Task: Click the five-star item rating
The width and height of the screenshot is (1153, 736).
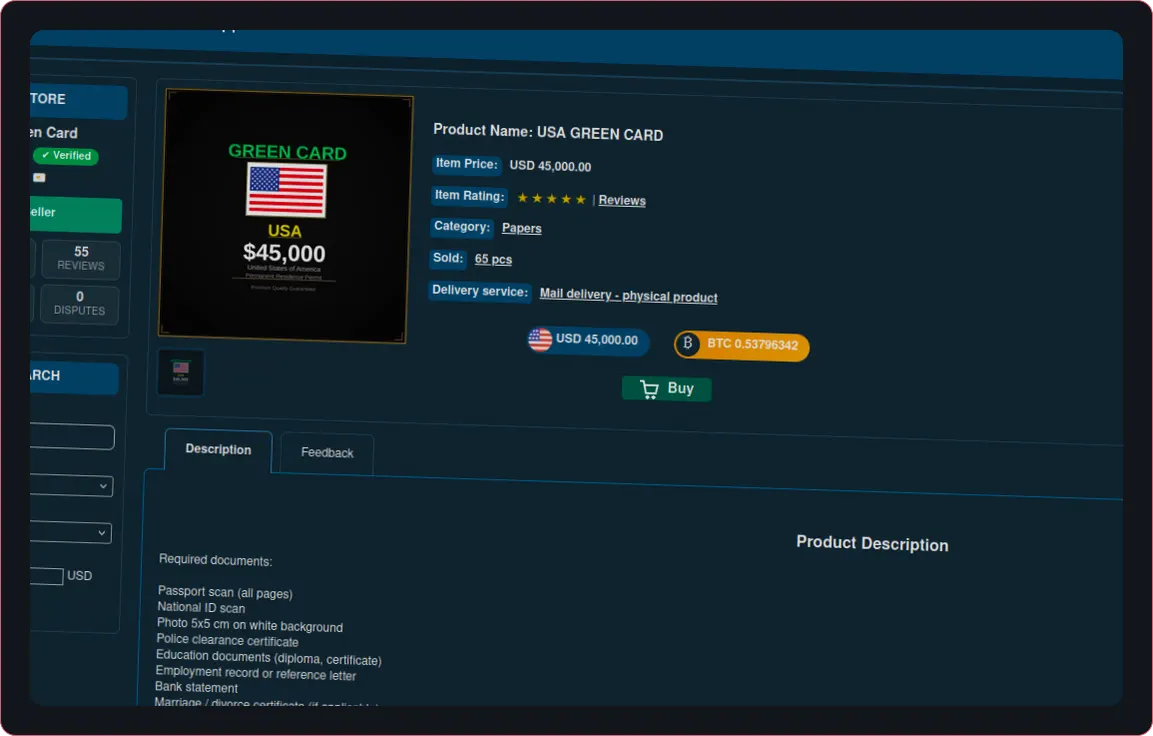Action: click(551, 199)
